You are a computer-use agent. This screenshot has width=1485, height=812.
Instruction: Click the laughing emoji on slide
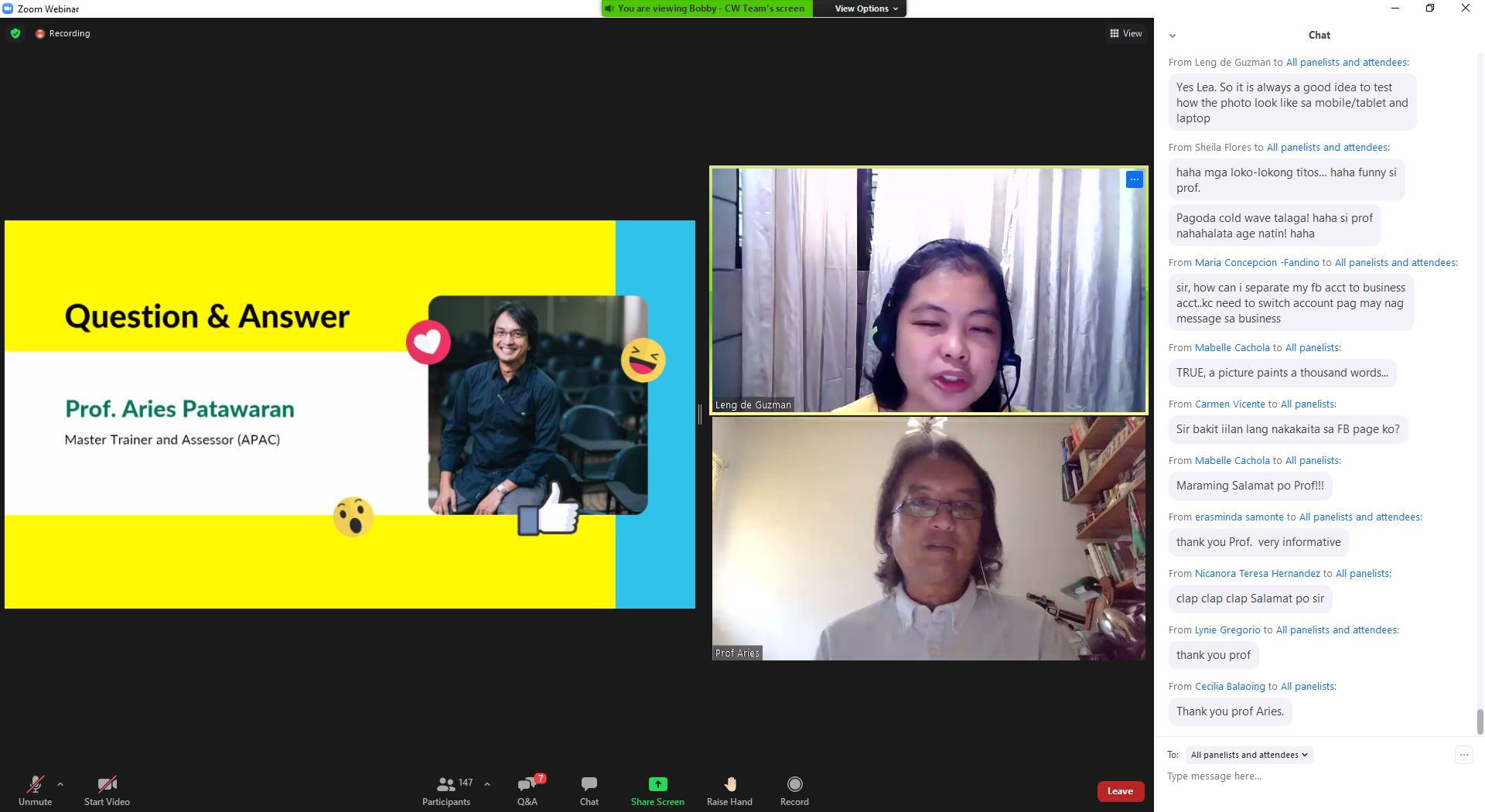(x=643, y=360)
